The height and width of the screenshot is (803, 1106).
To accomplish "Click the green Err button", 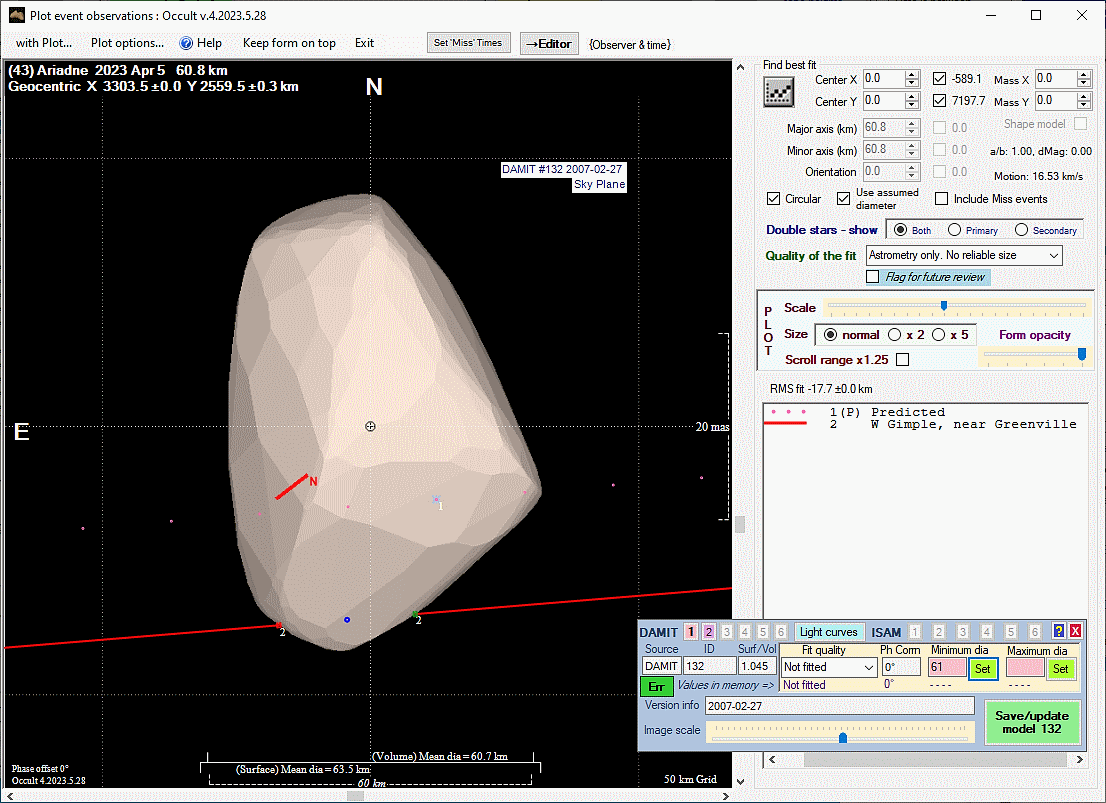I will click(x=655, y=686).
